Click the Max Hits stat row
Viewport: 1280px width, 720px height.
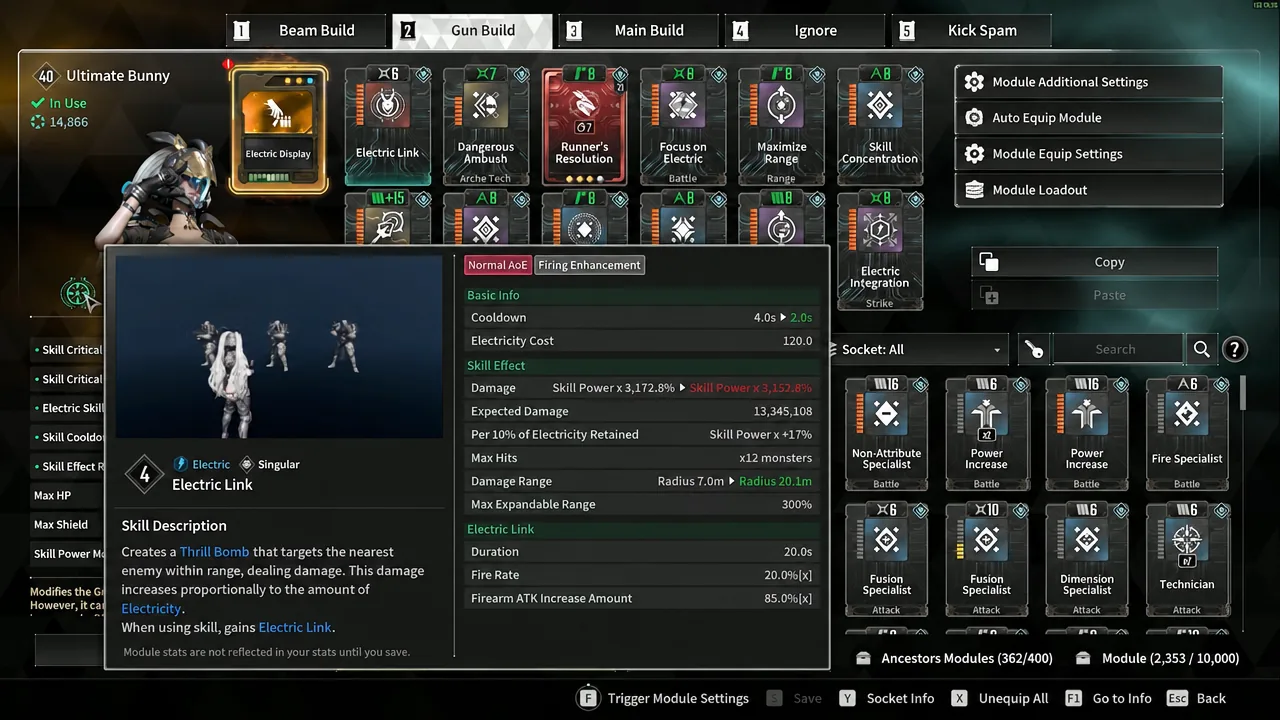click(641, 458)
